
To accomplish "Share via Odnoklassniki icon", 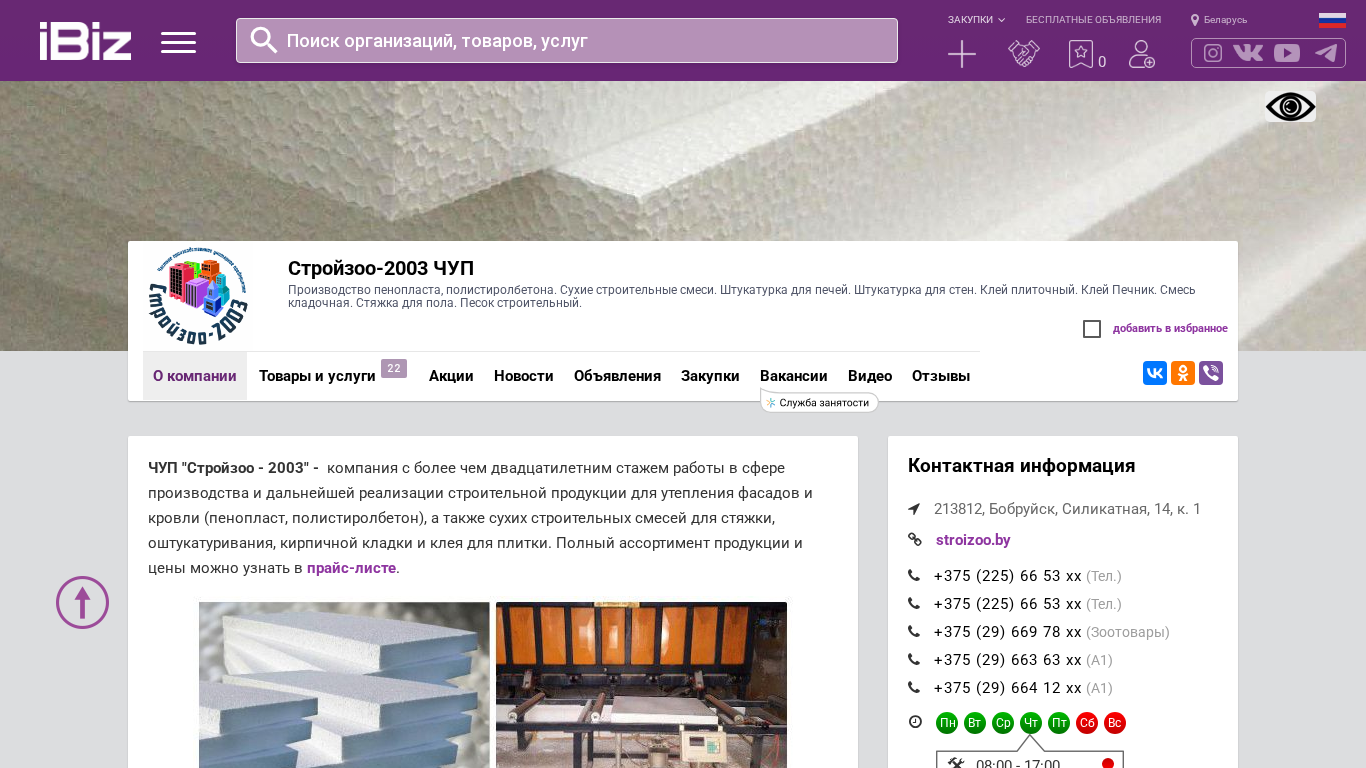I will click(x=1183, y=373).
